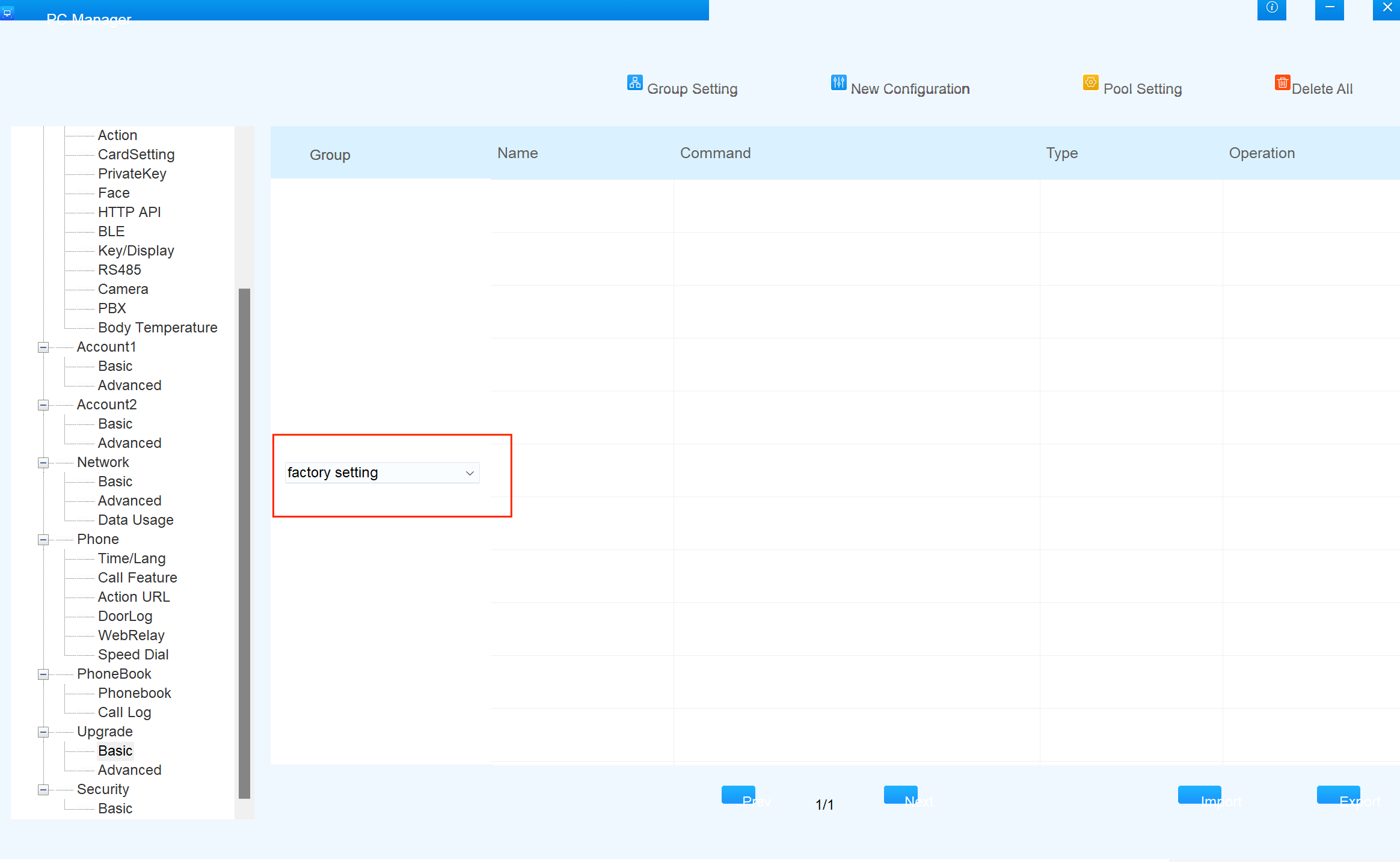The image size is (1400, 862).
Task: Select Advanced under Upgrade
Action: tap(129, 770)
